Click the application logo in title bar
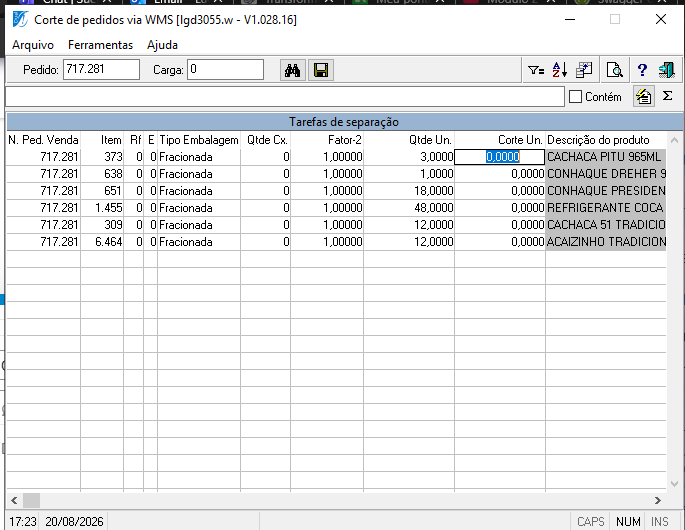 (x=20, y=19)
